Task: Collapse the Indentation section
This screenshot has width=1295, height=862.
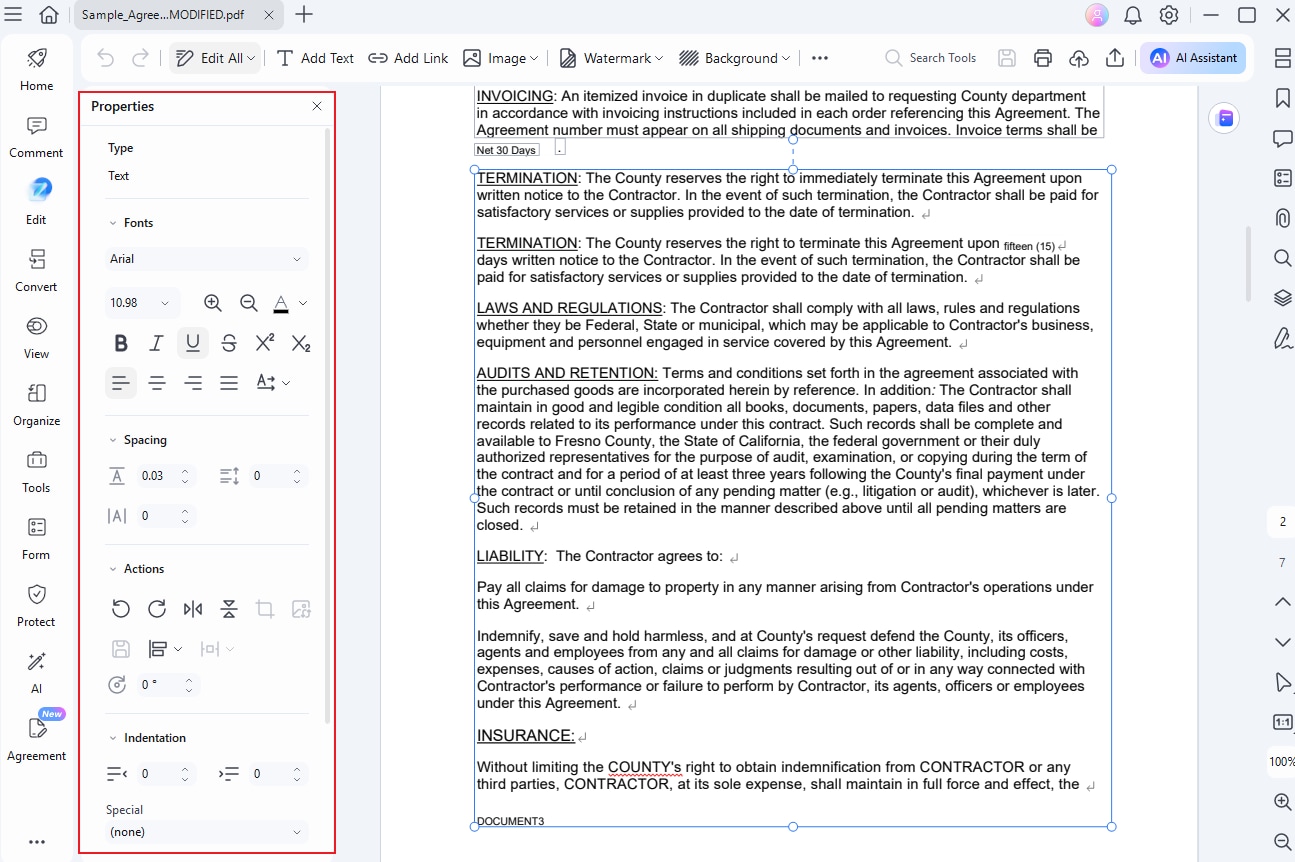Action: tap(112, 738)
